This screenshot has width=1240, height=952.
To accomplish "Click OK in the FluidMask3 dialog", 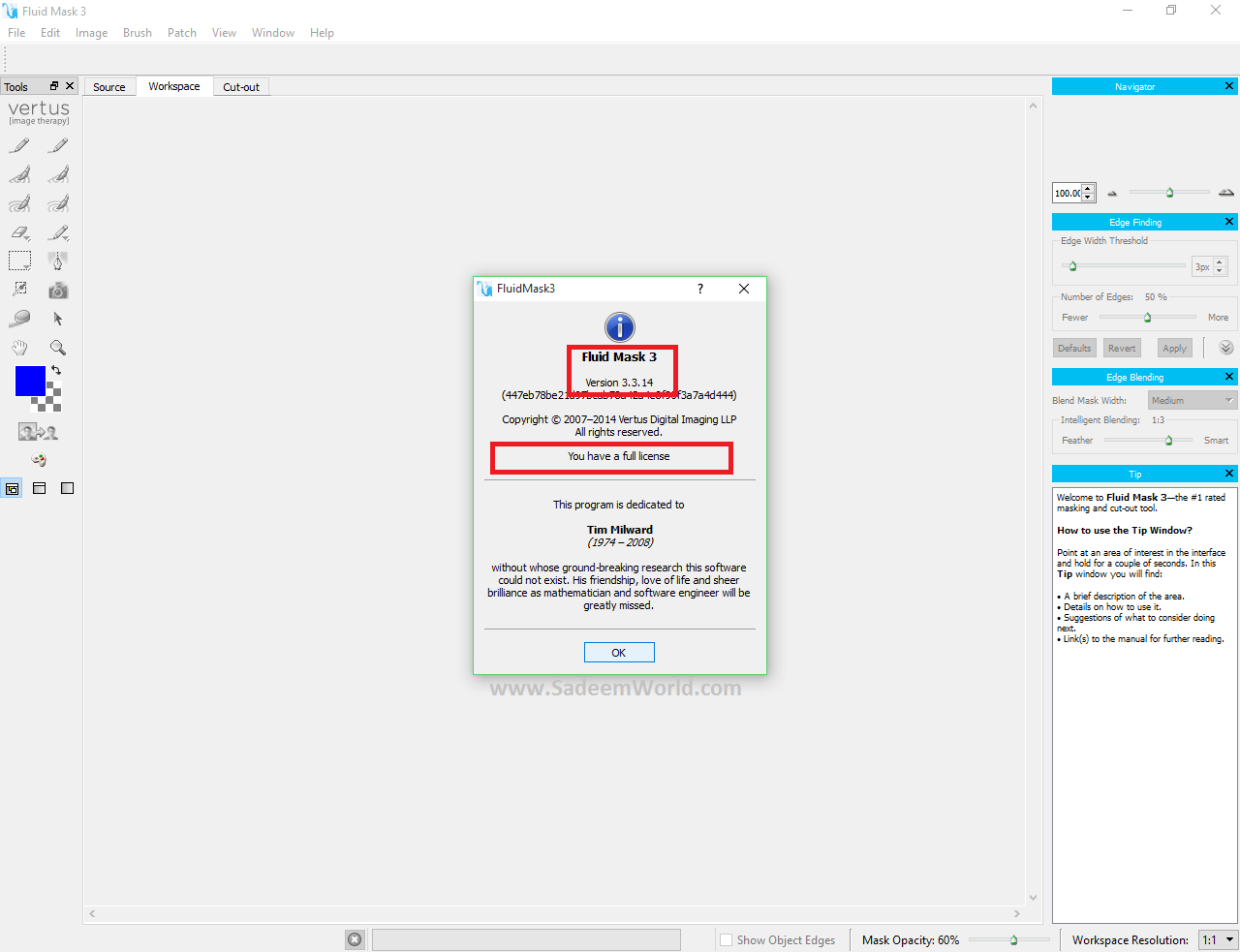I will point(619,653).
